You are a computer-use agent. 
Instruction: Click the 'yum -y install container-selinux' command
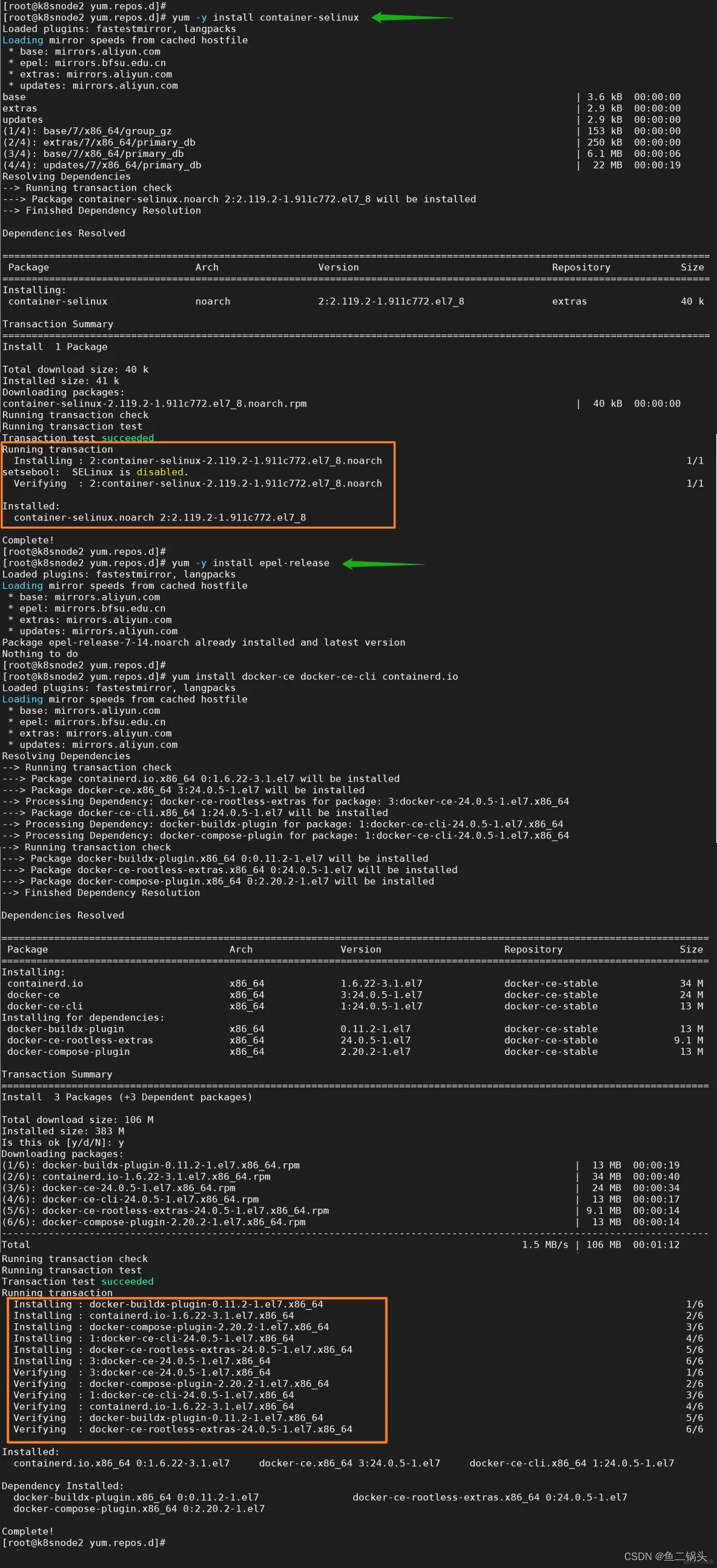(x=265, y=17)
